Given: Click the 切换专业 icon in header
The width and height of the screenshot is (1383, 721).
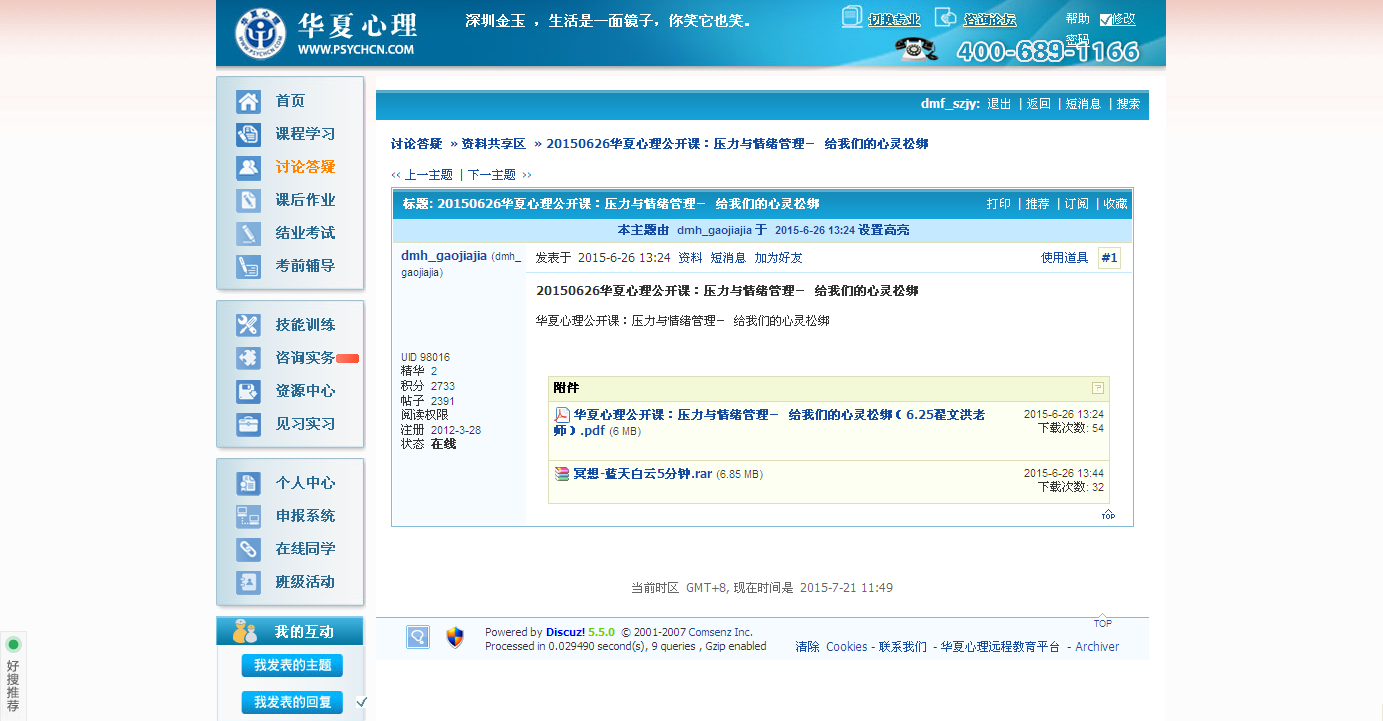Looking at the screenshot, I should click(x=852, y=17).
